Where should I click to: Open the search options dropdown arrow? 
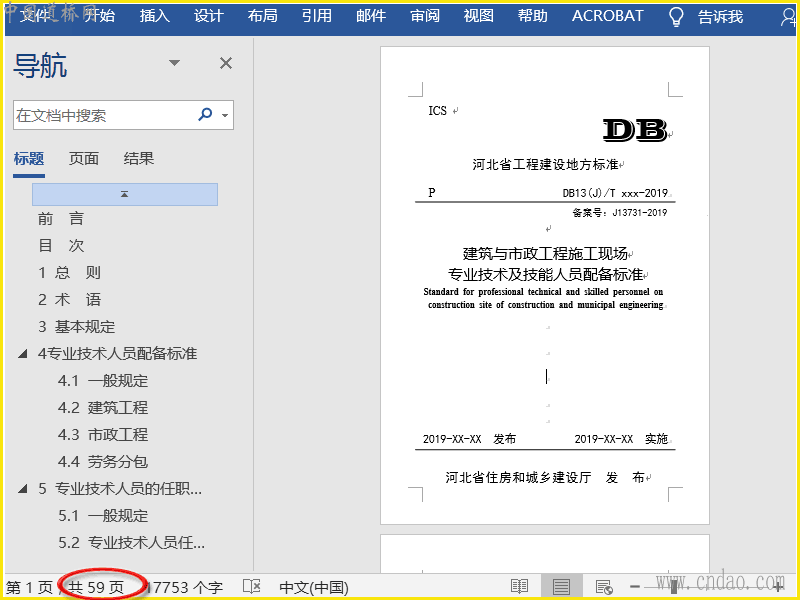pos(225,116)
